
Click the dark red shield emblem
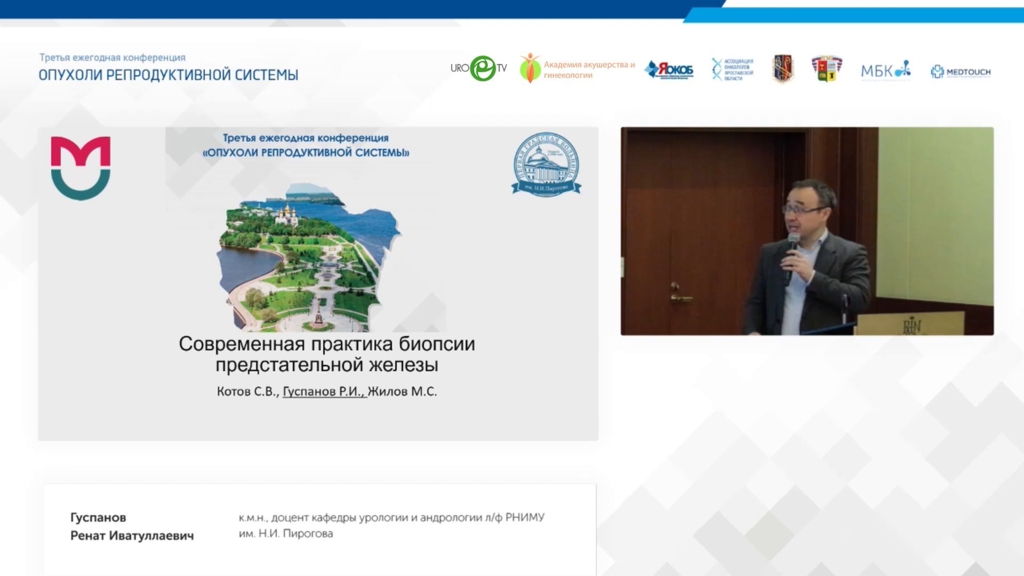[783, 69]
